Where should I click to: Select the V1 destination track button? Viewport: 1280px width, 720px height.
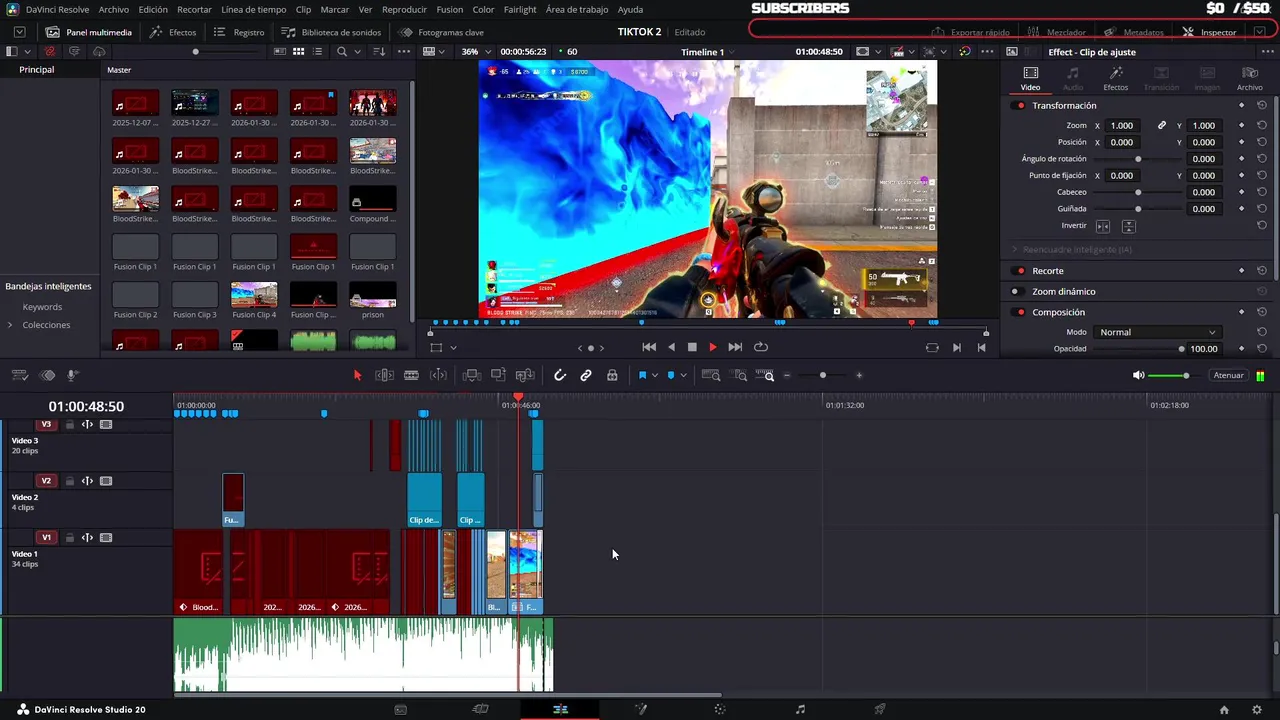click(x=46, y=538)
